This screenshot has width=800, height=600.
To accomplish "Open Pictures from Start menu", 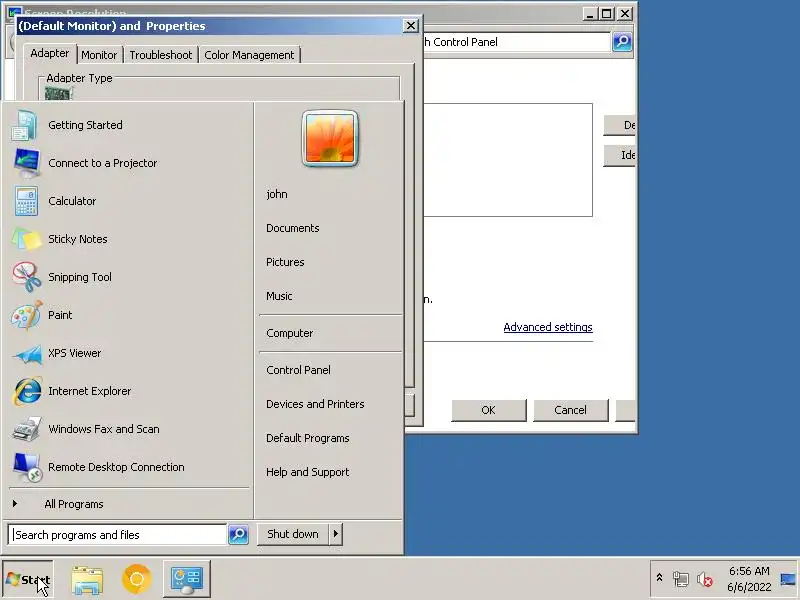I will click(x=285, y=262).
